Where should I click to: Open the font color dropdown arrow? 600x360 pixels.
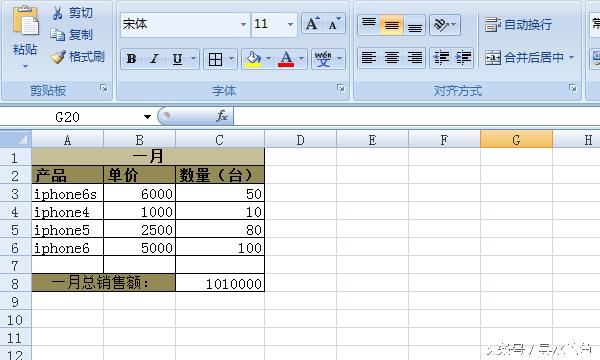coord(302,59)
